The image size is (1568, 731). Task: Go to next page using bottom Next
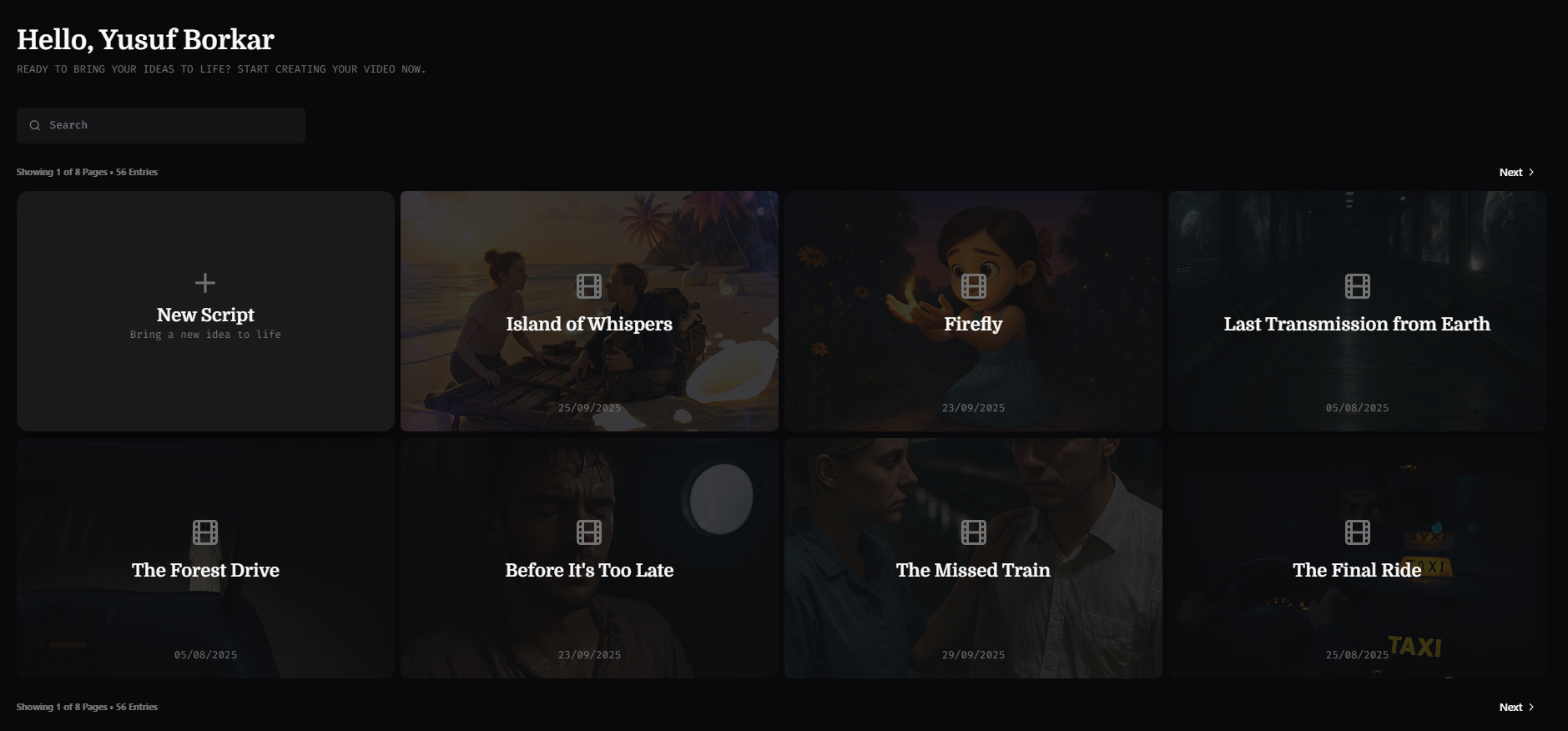tap(1516, 707)
